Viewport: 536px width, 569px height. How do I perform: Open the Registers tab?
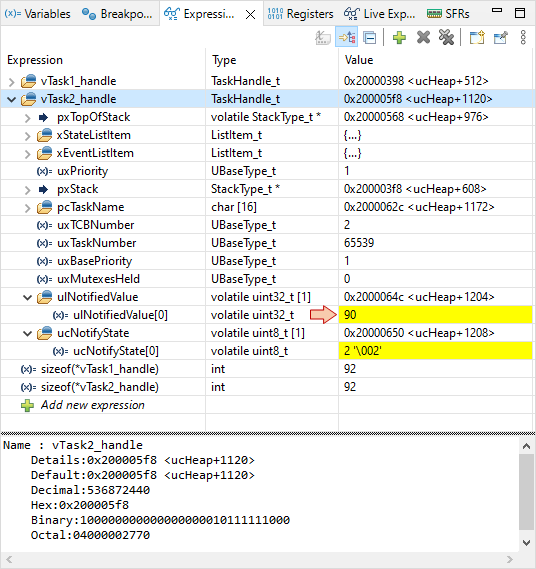click(300, 14)
